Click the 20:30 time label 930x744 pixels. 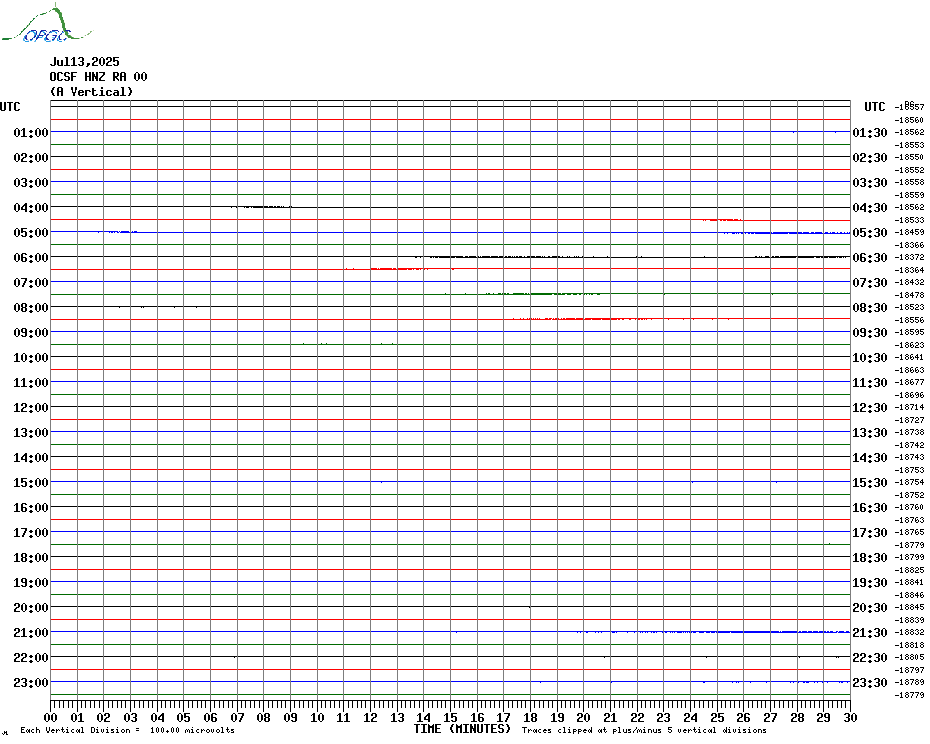[x=870, y=608]
